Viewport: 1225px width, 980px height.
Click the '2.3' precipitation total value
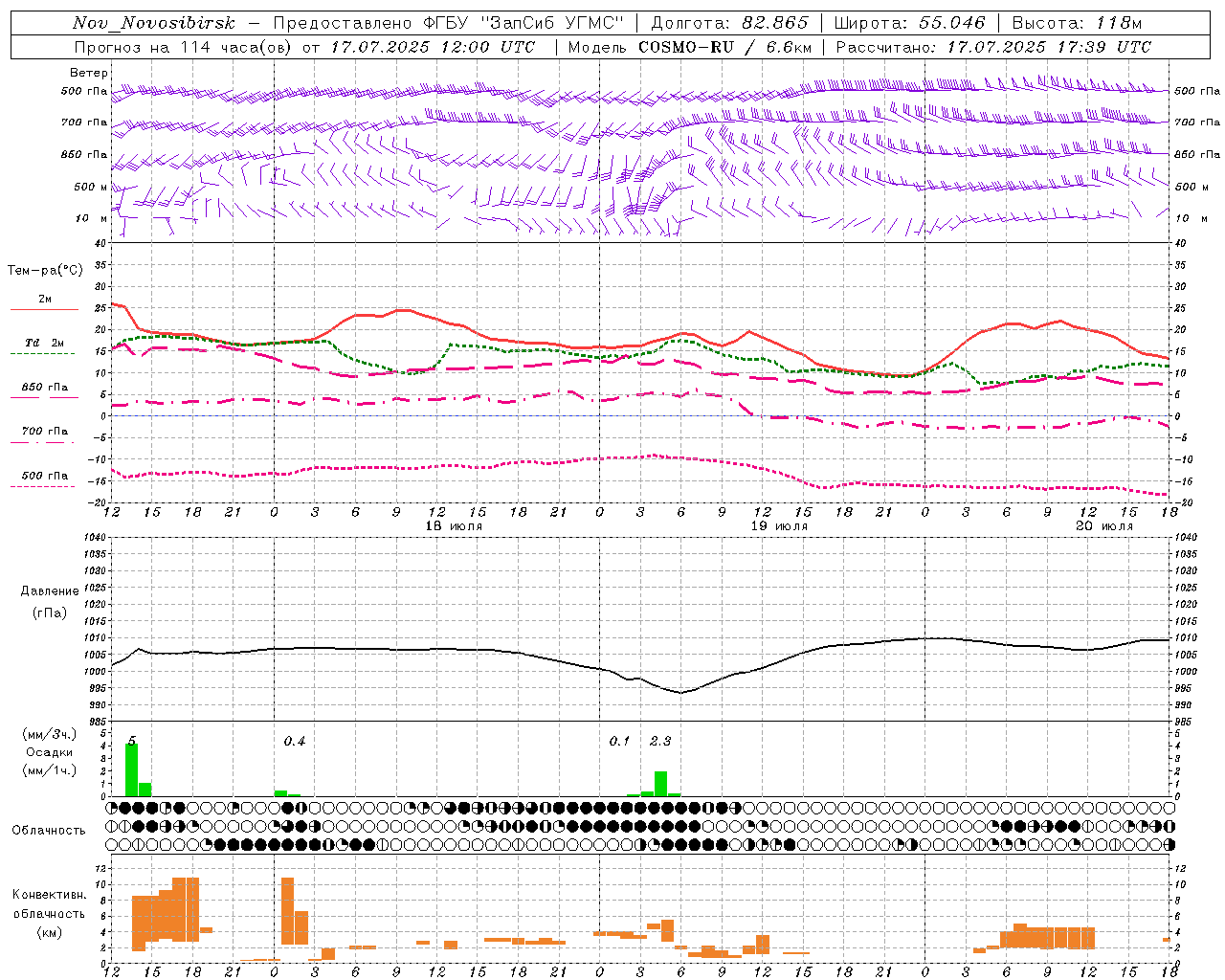(x=660, y=742)
